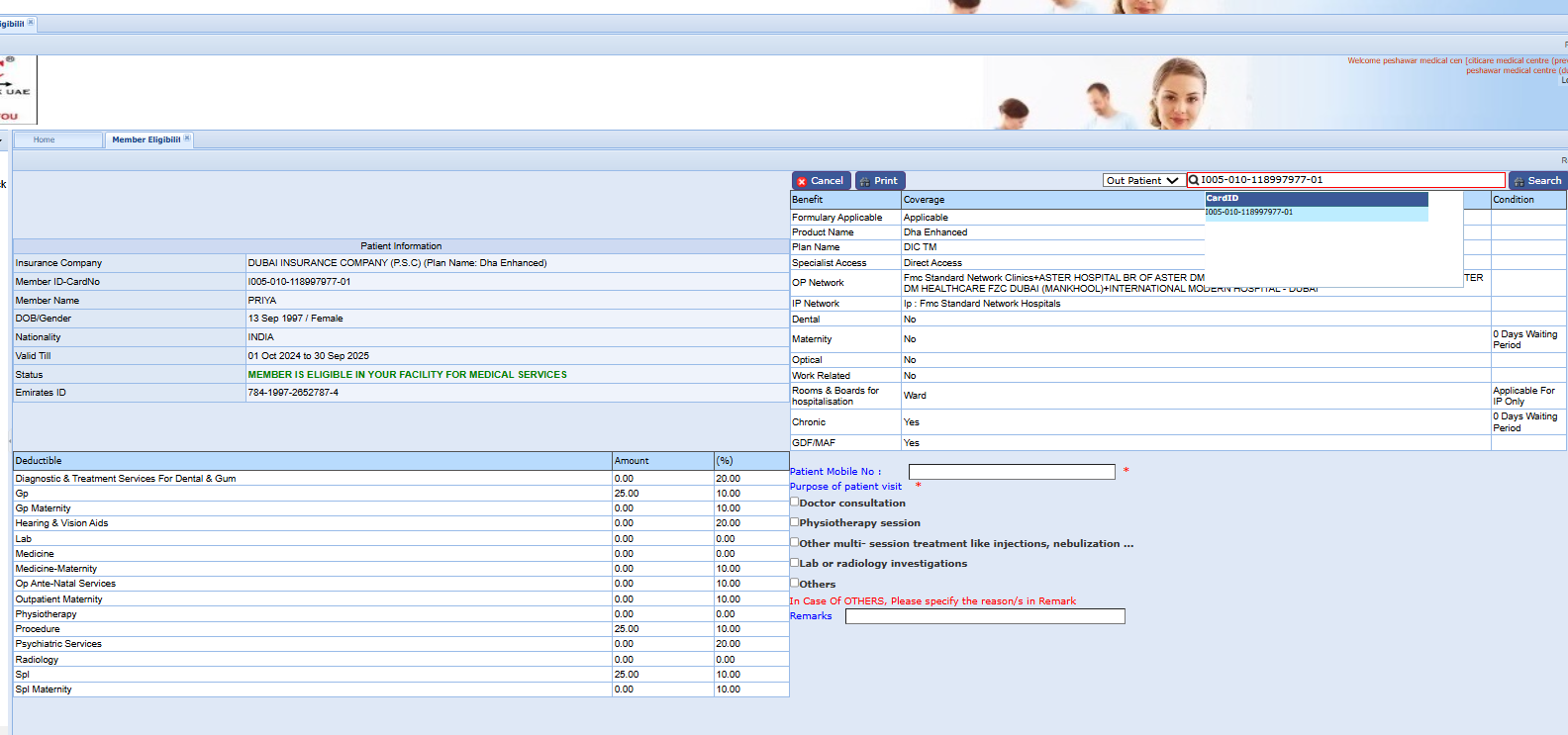Open the Out Patient dropdown
Screen dimensions: 1568x735
point(1142,180)
